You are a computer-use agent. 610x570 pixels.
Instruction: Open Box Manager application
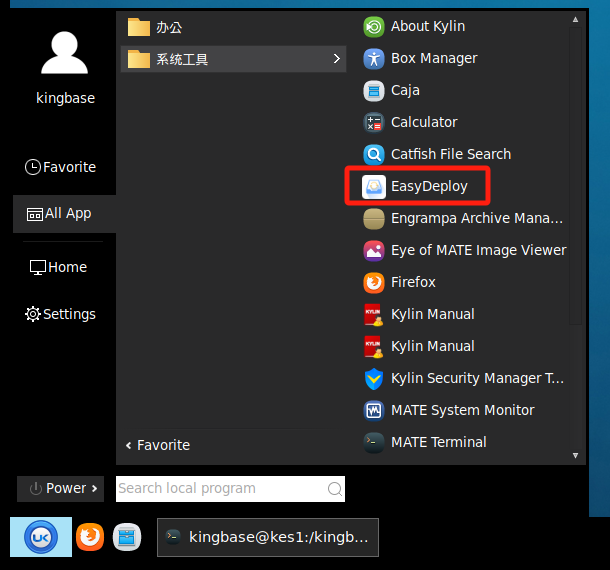[433, 58]
